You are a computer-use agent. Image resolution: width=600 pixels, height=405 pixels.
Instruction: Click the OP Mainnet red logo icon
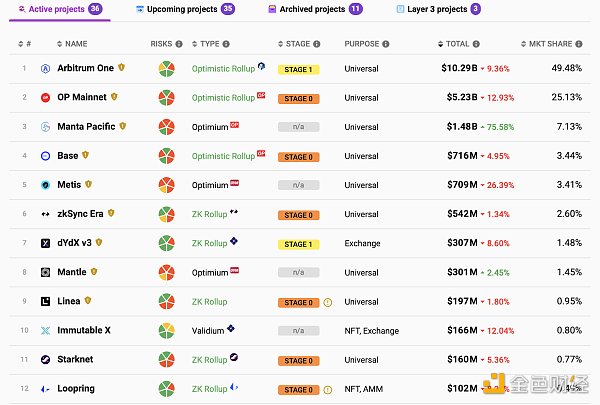(46, 98)
